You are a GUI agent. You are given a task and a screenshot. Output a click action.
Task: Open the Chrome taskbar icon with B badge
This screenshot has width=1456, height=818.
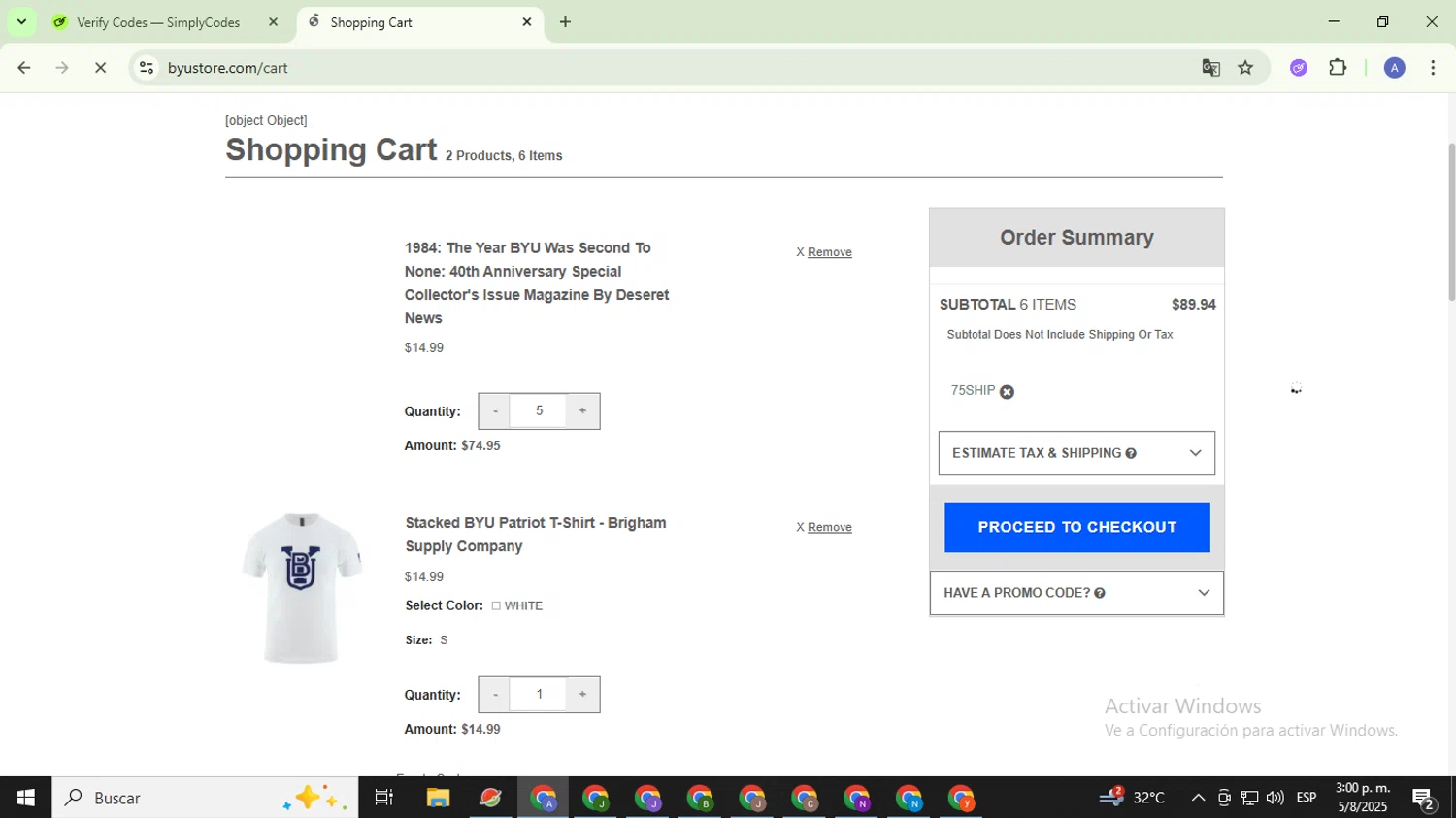[700, 798]
